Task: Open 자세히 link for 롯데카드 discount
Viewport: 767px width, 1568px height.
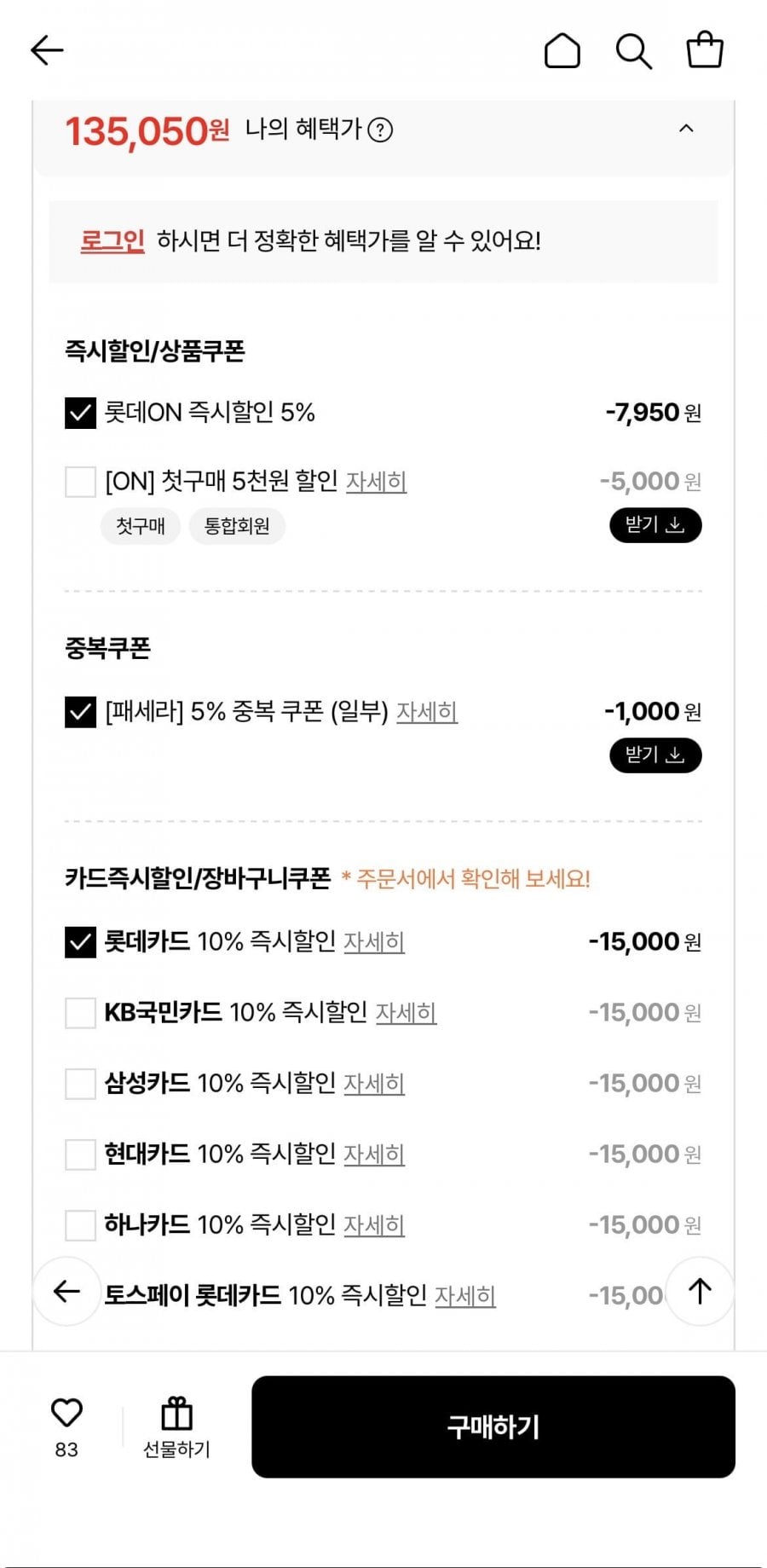Action: click(x=374, y=942)
